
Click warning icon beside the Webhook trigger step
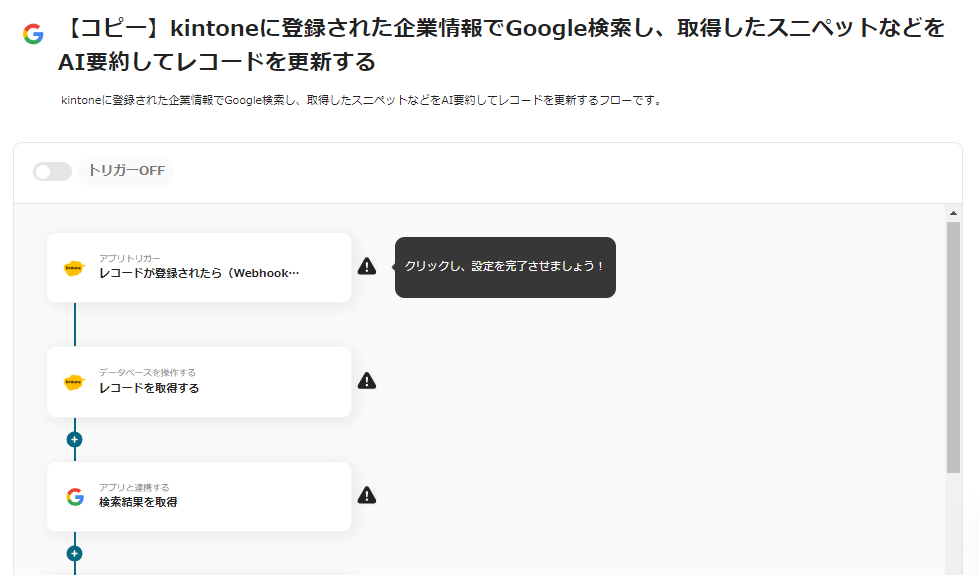coord(367,266)
